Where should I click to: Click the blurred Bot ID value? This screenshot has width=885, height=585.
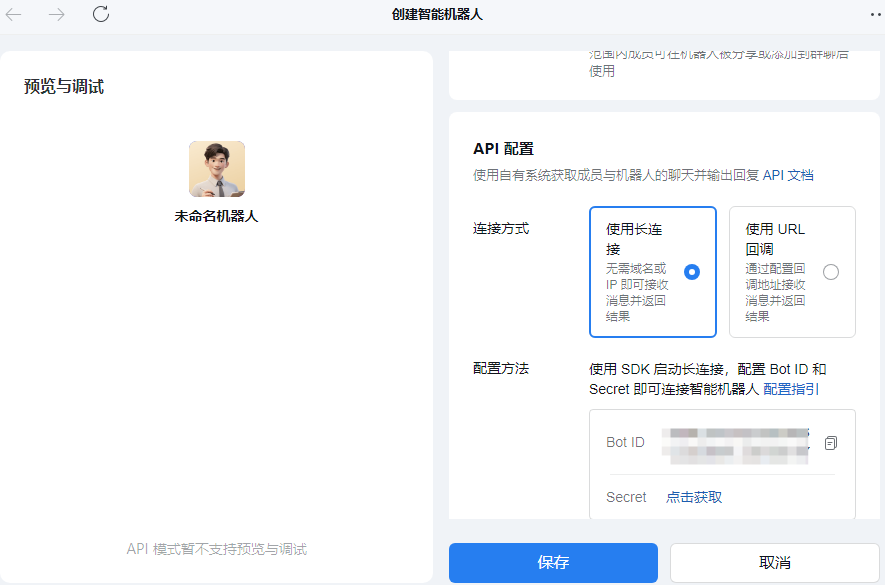coord(738,443)
